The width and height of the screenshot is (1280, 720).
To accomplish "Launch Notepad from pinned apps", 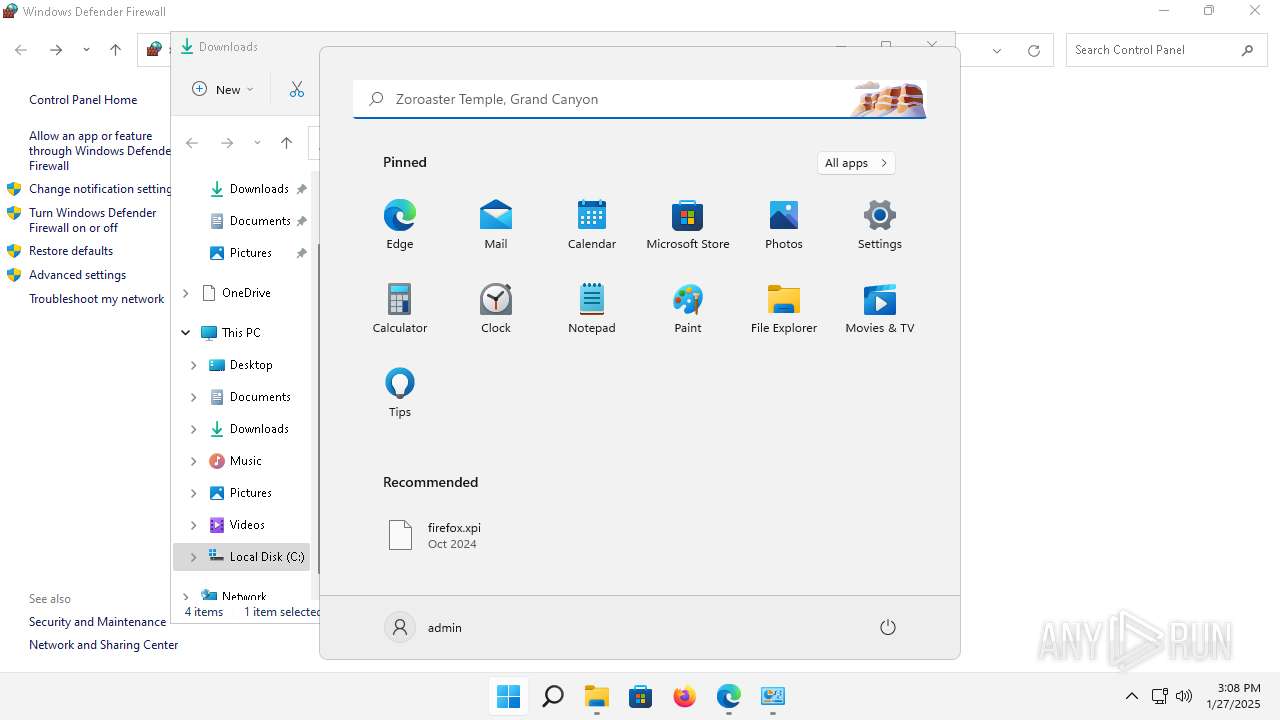I will 591,309.
